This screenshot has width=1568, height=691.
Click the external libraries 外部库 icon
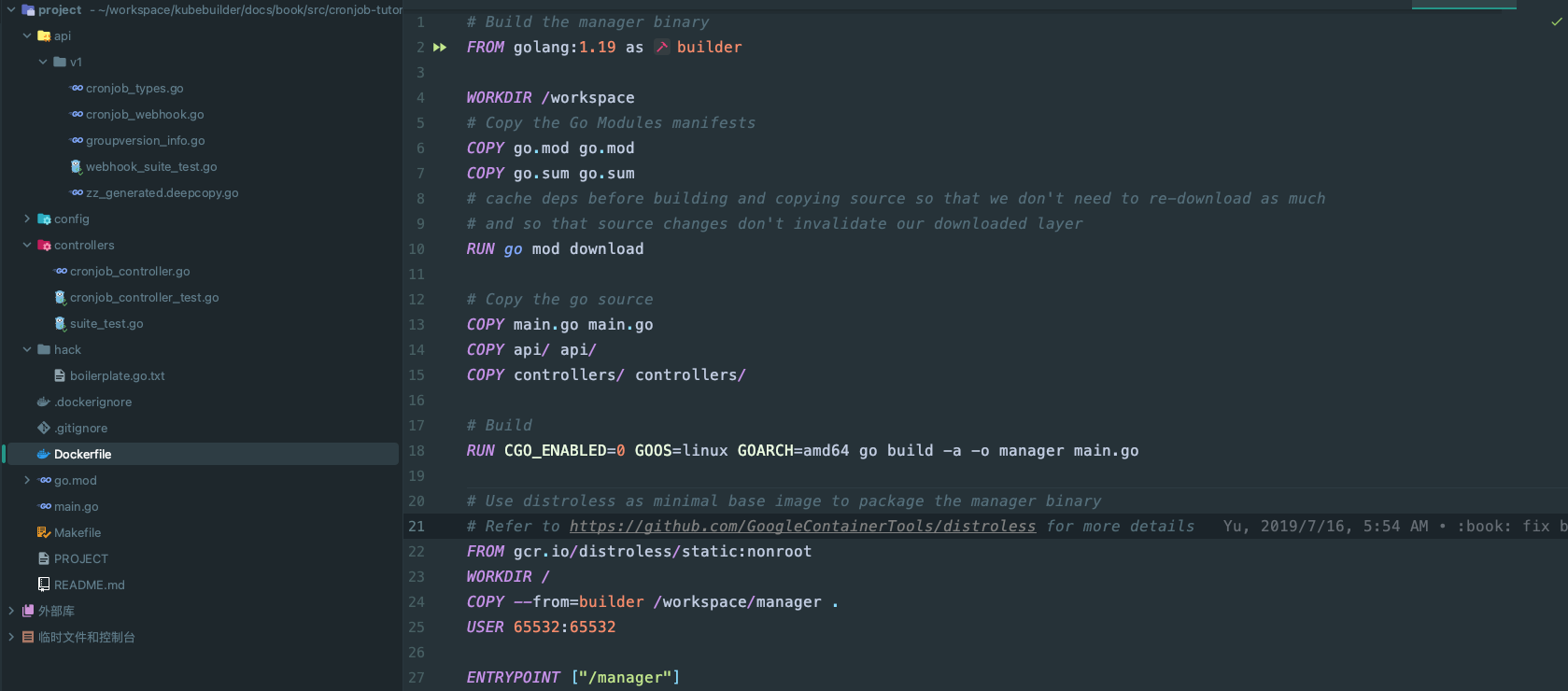pos(28,611)
